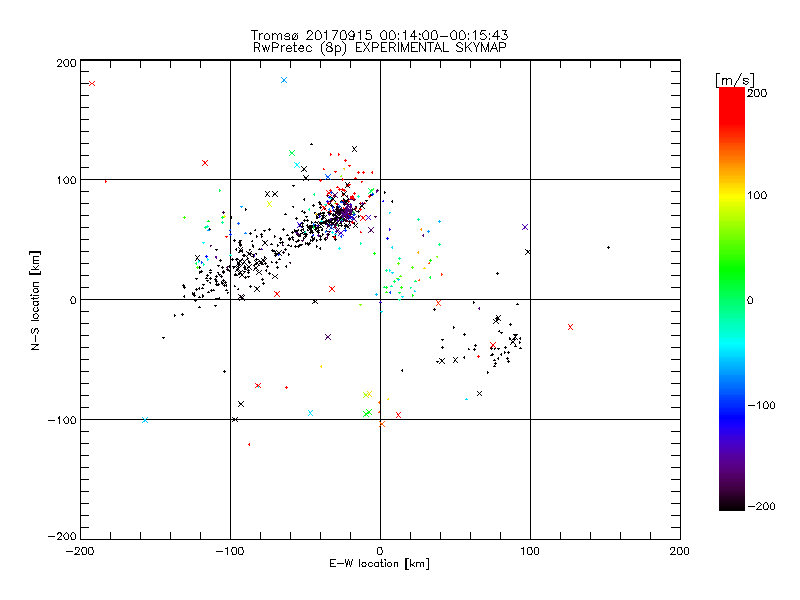The width and height of the screenshot is (800, 600).
Task: Click the x-axis tick label "-100"
Action: [230, 551]
